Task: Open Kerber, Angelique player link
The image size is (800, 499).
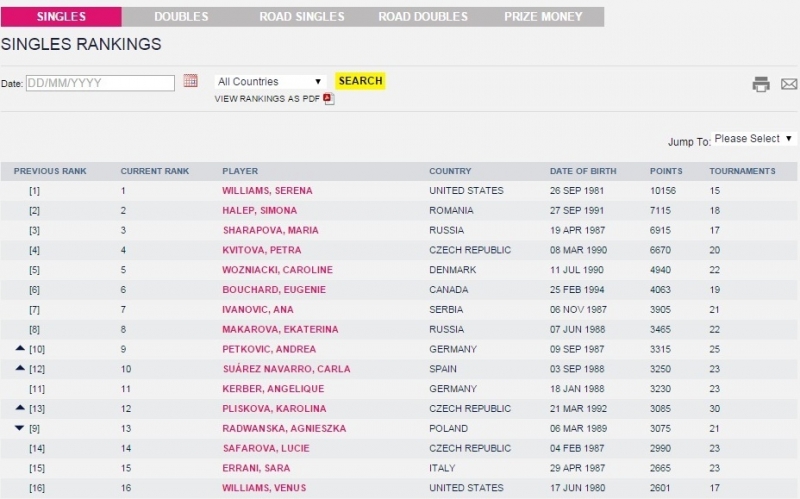Action: point(273,389)
